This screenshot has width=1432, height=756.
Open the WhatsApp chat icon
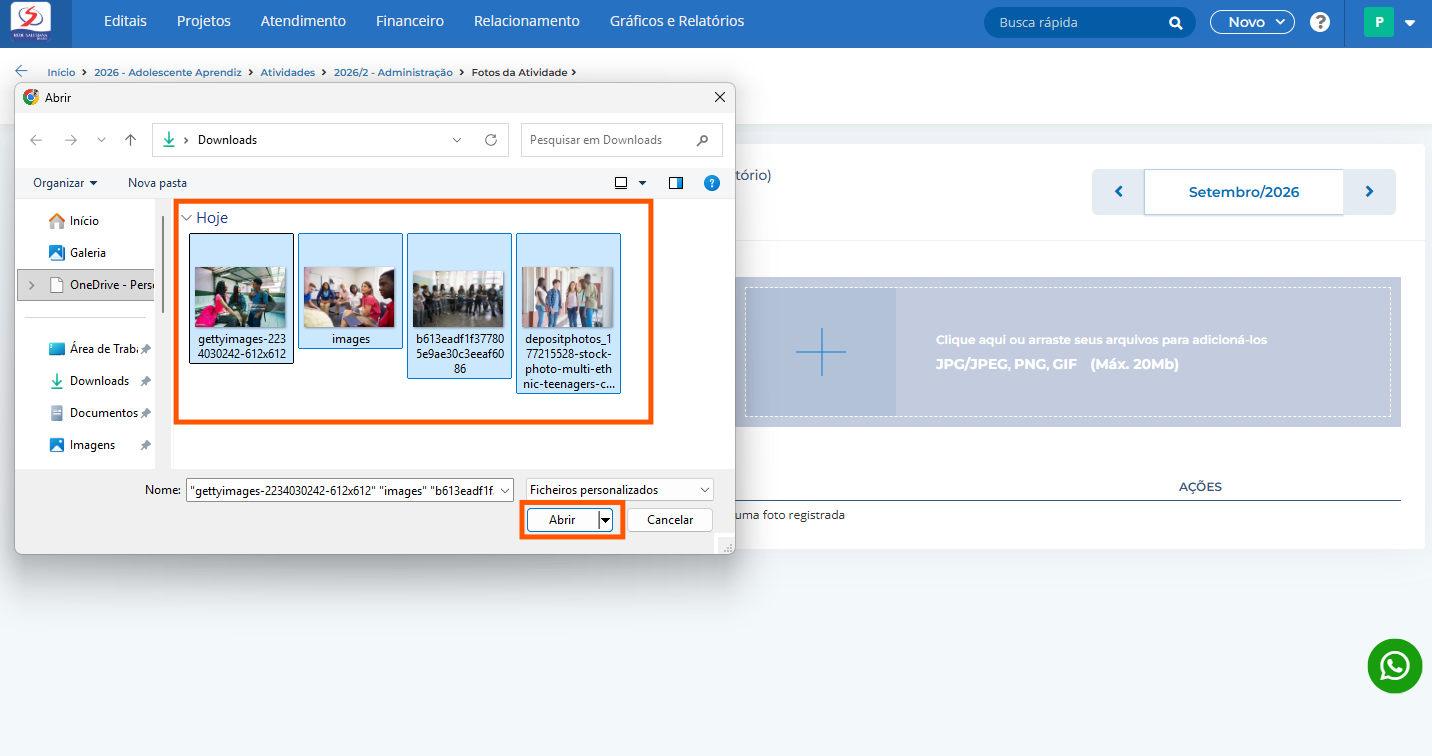click(1395, 666)
